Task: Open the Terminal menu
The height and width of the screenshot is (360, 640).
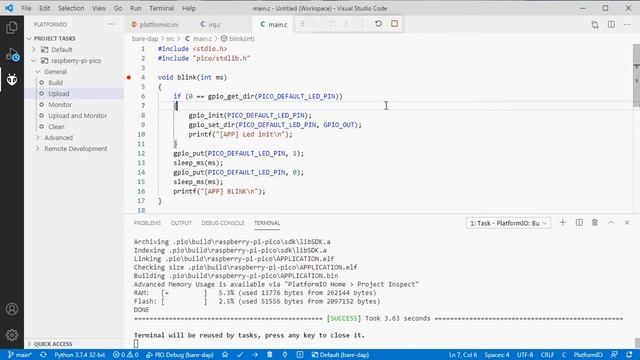Action: 162,8
